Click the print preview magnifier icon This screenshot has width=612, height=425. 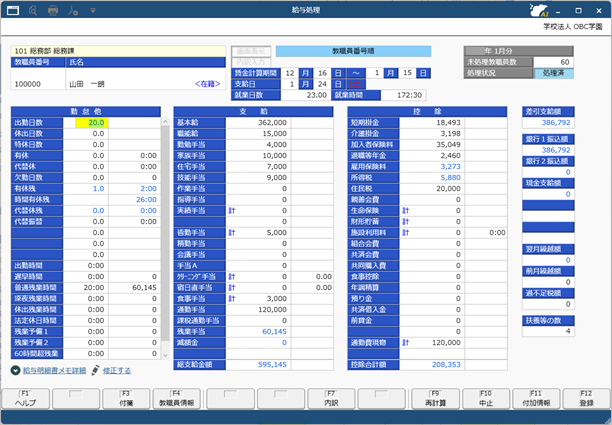click(x=33, y=11)
